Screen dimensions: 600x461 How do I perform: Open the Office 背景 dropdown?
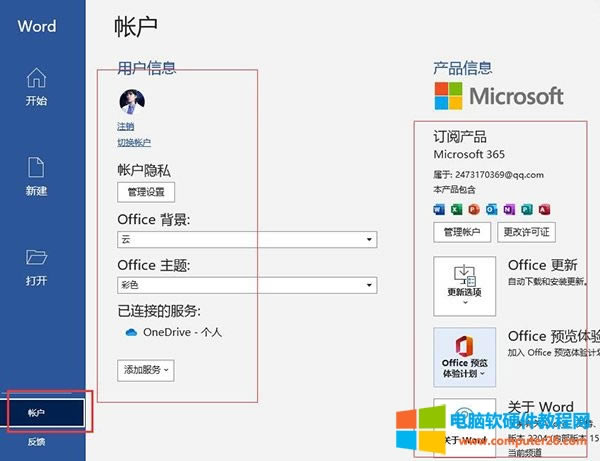pos(246,240)
